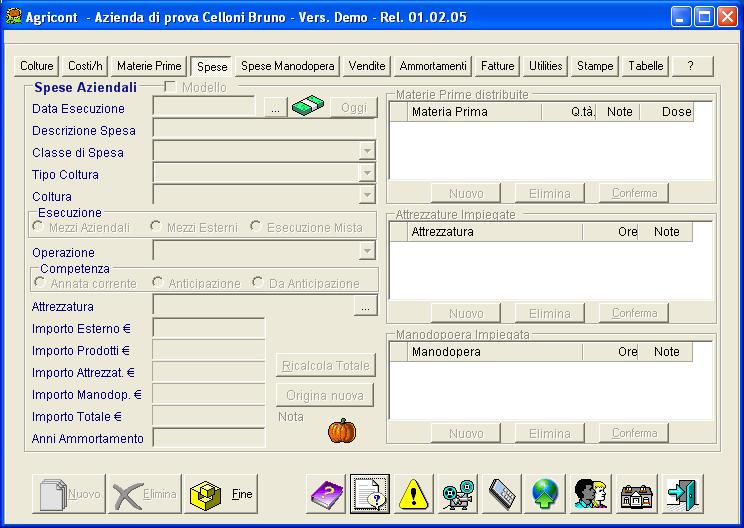
Task: Expand the Classe di Spesa dropdown
Action: (x=367, y=151)
